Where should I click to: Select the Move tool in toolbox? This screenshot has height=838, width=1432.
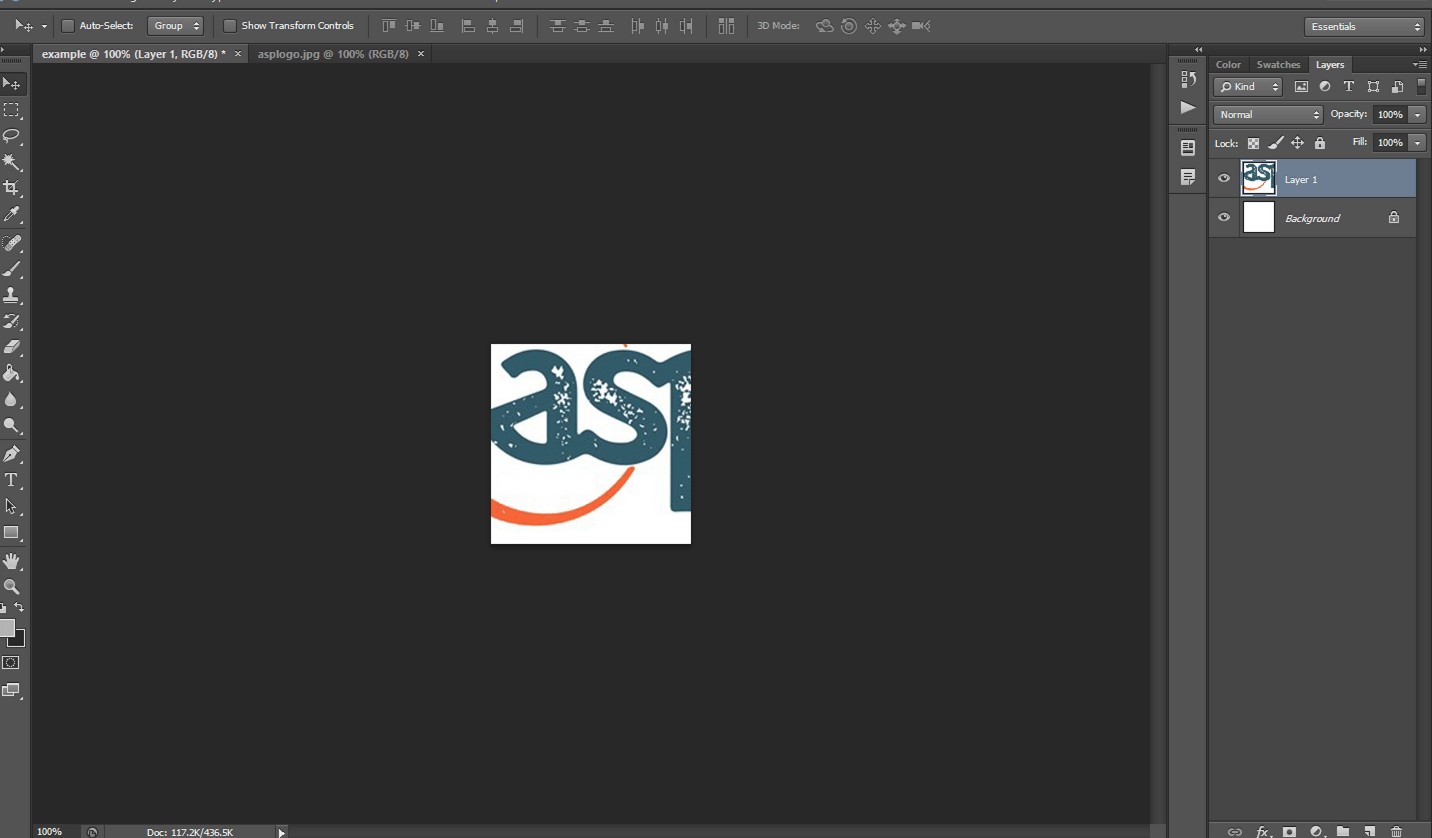coord(12,84)
